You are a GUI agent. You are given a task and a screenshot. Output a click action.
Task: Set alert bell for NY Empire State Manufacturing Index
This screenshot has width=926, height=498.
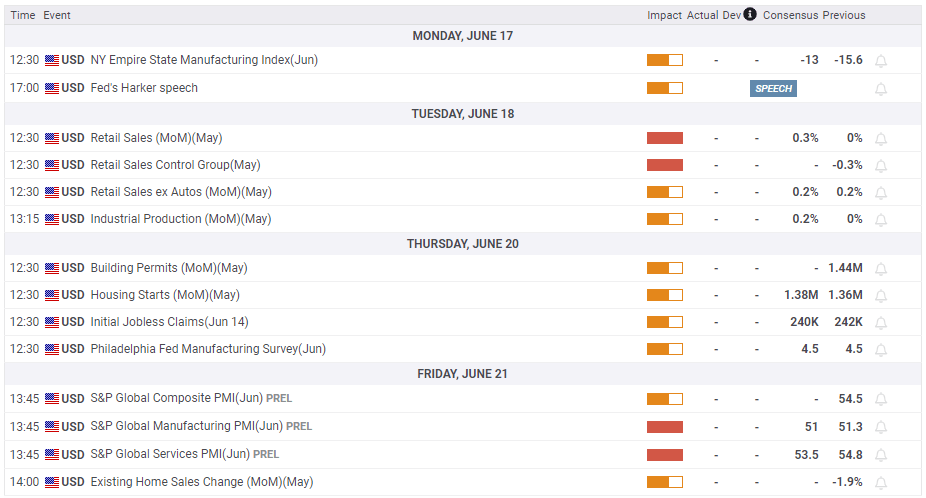tap(881, 61)
